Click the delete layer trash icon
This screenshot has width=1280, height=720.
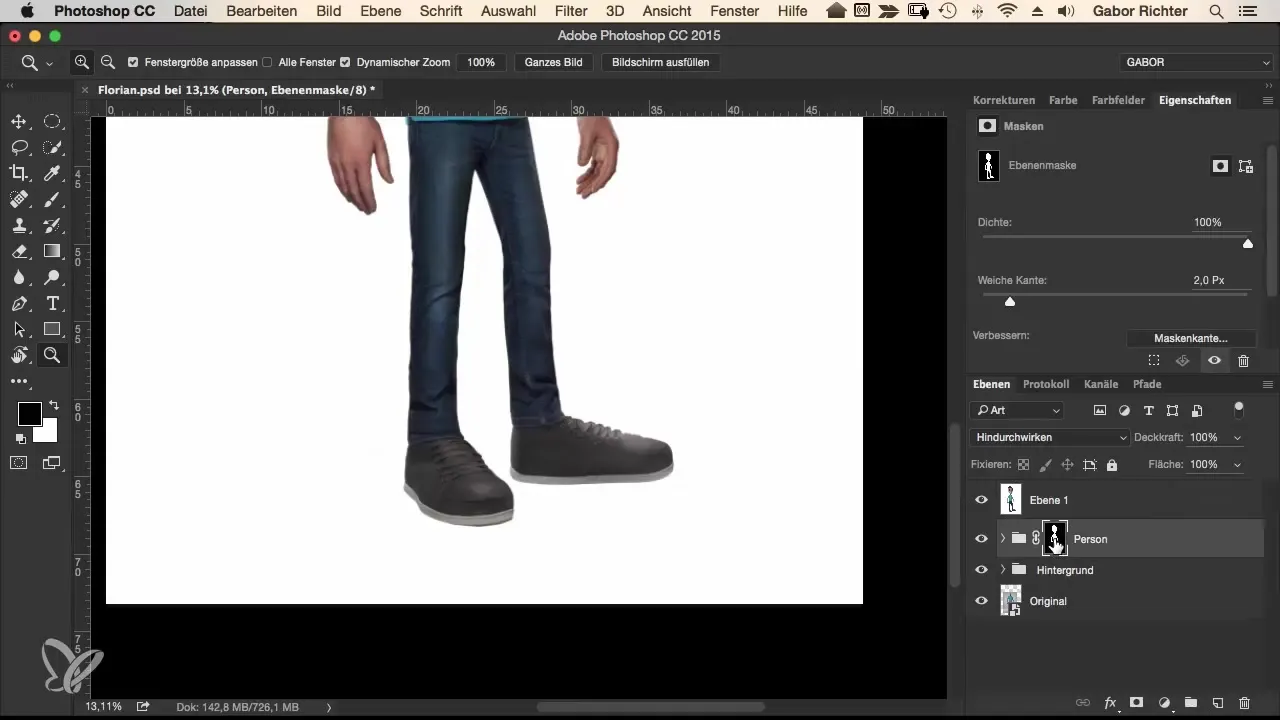tap(1244, 704)
